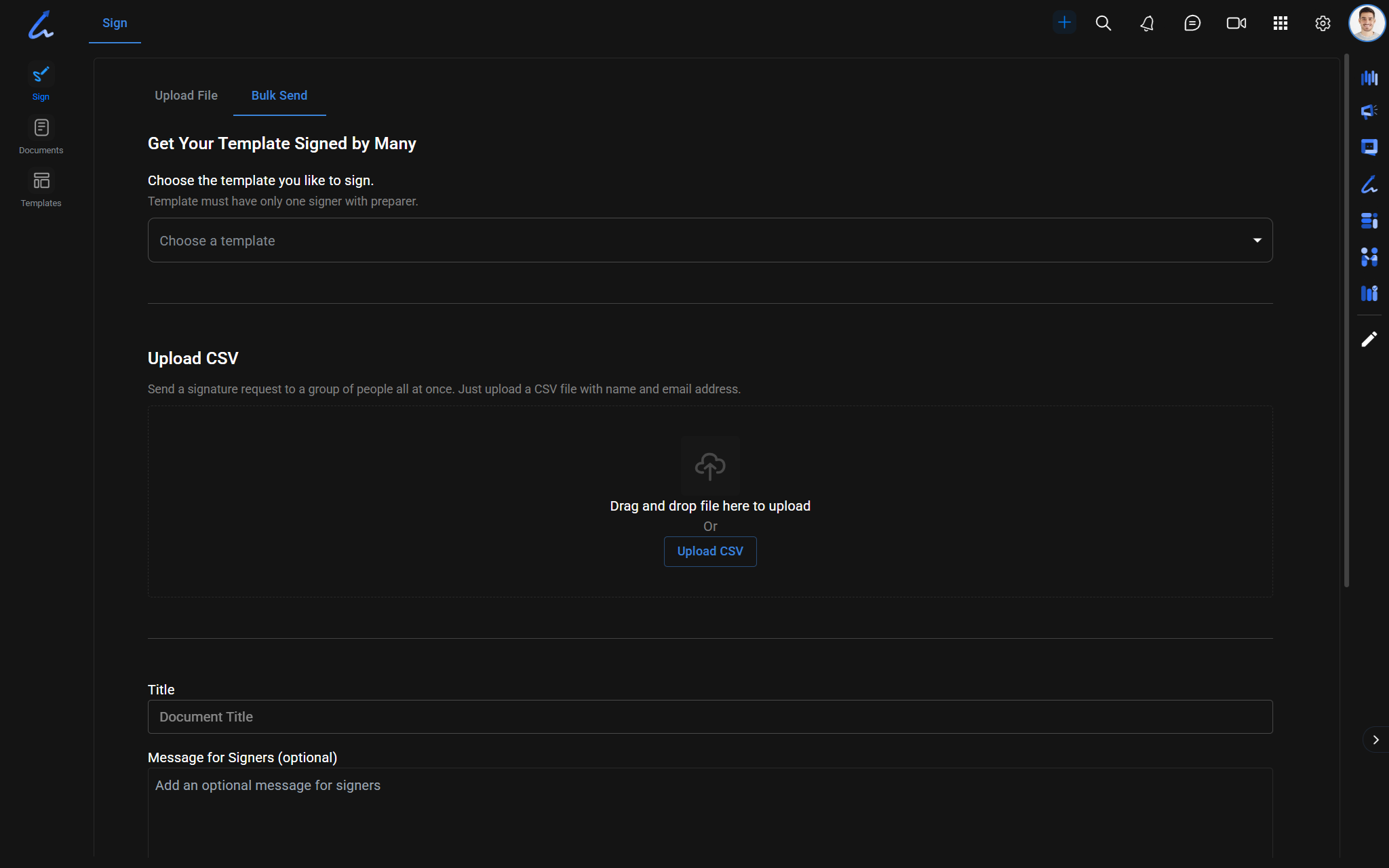
Task: Select the Bulk Send tab
Action: click(x=279, y=96)
